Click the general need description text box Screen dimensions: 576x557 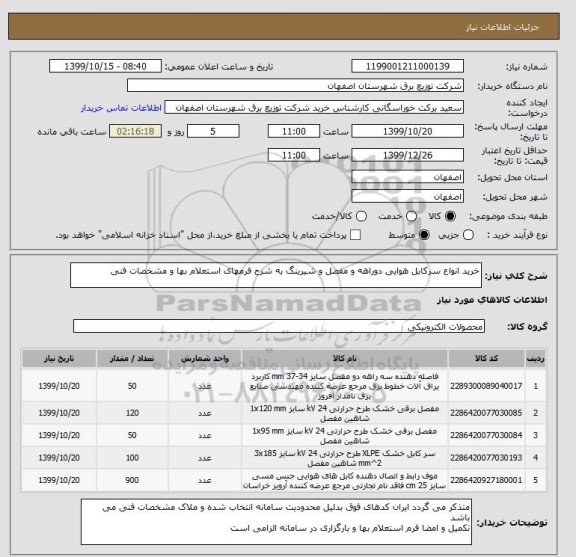276,275
